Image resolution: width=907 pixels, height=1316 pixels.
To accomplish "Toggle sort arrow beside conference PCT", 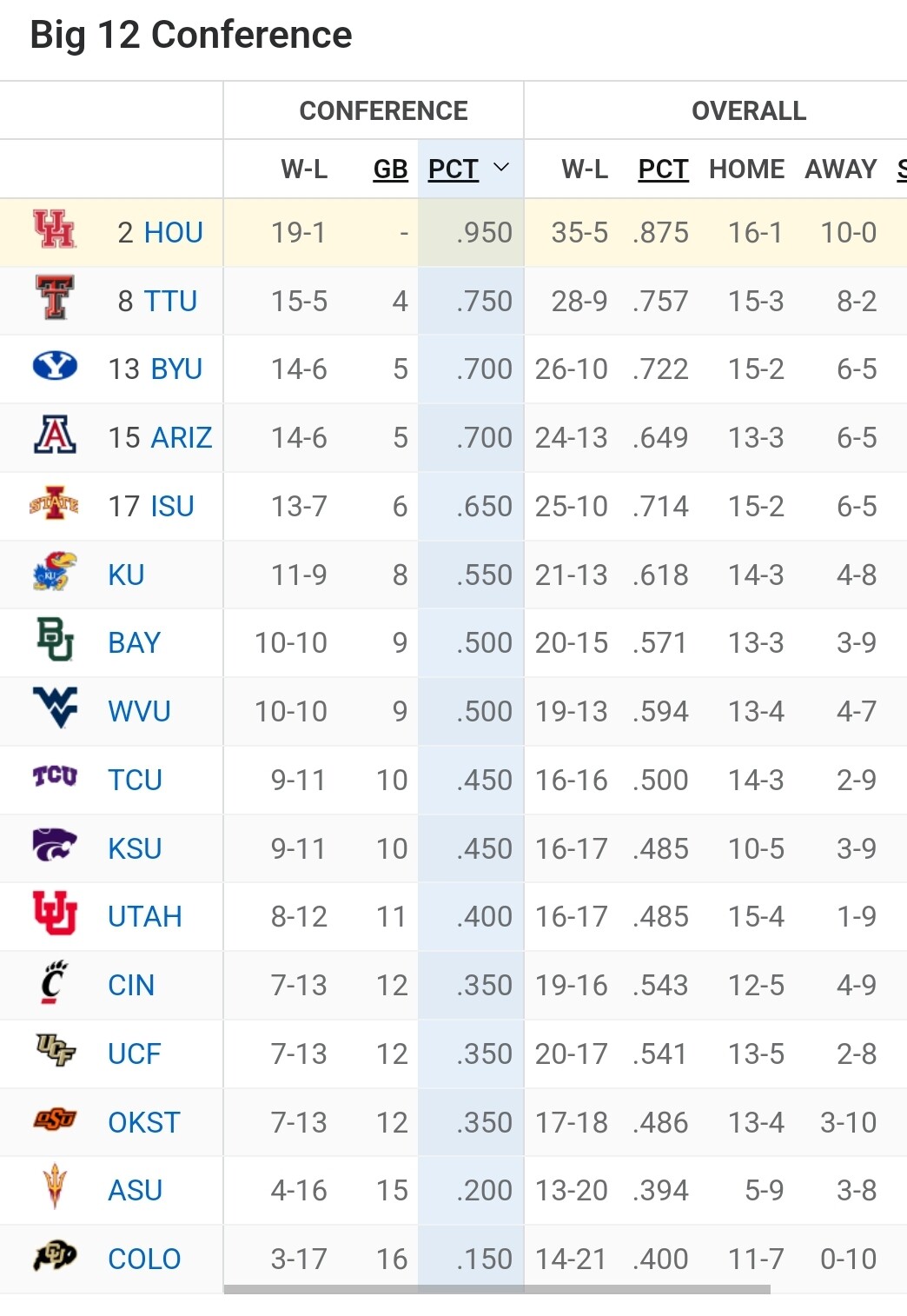I will tap(501, 168).
